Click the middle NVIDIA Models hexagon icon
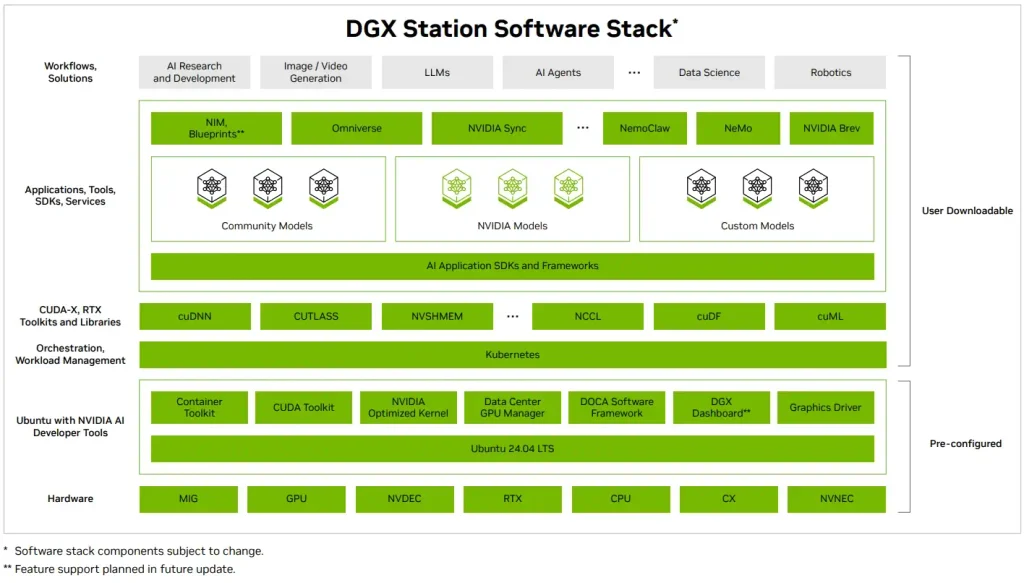The width and height of the screenshot is (1024, 583). pyautogui.click(x=513, y=189)
